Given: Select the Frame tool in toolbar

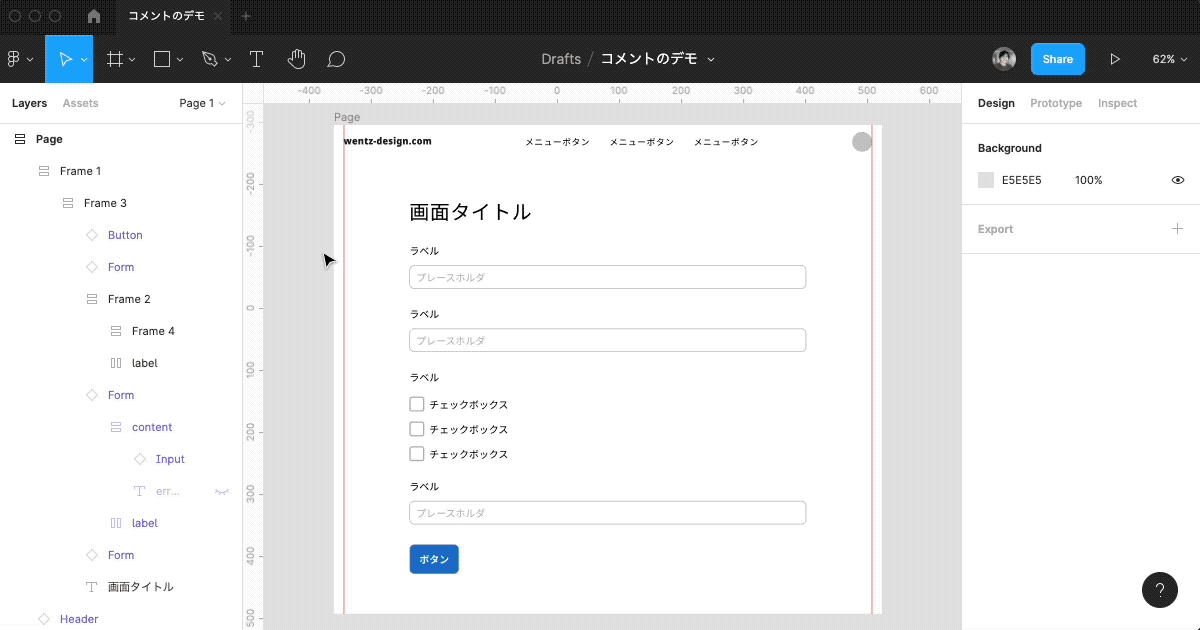Looking at the screenshot, I should [x=115, y=59].
